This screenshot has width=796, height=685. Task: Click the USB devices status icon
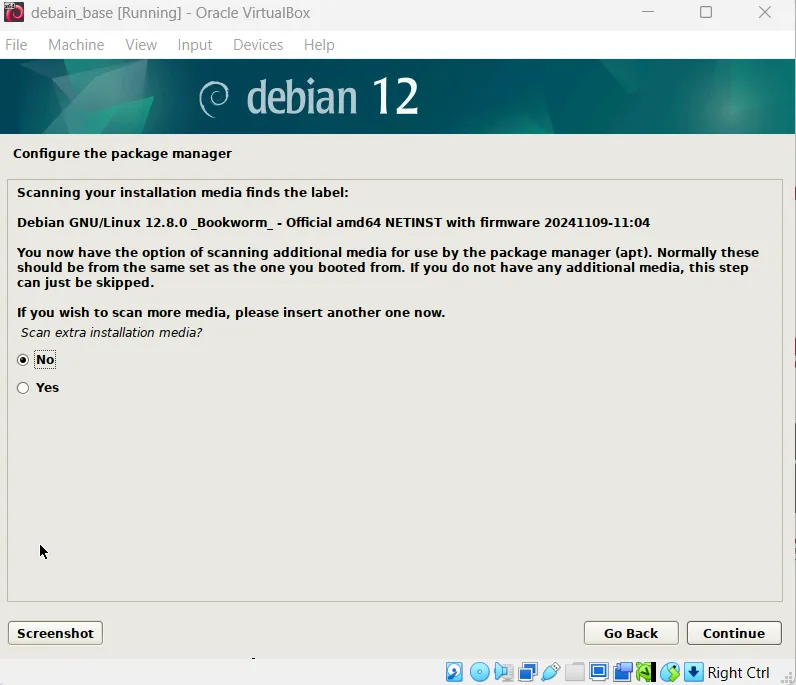coord(551,672)
